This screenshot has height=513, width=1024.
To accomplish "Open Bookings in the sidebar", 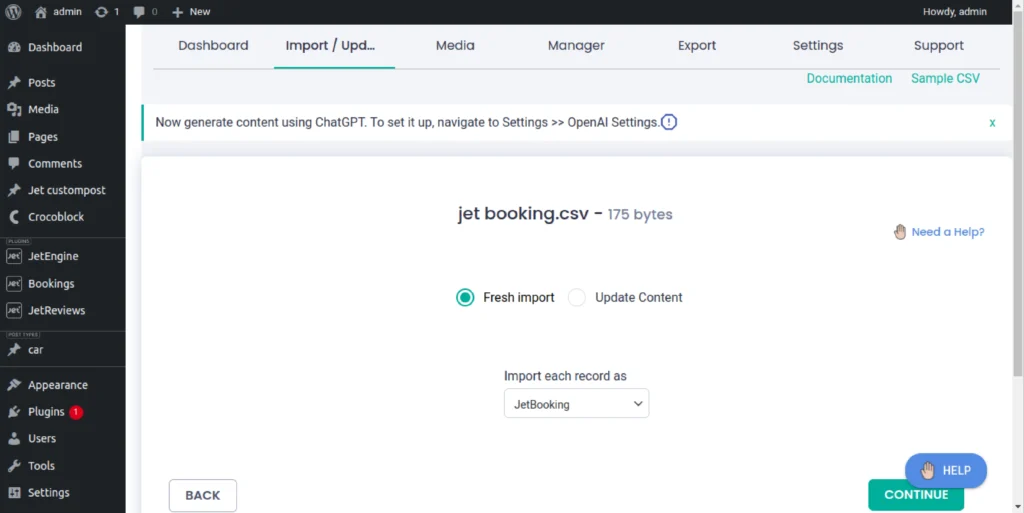I will pos(51,284).
